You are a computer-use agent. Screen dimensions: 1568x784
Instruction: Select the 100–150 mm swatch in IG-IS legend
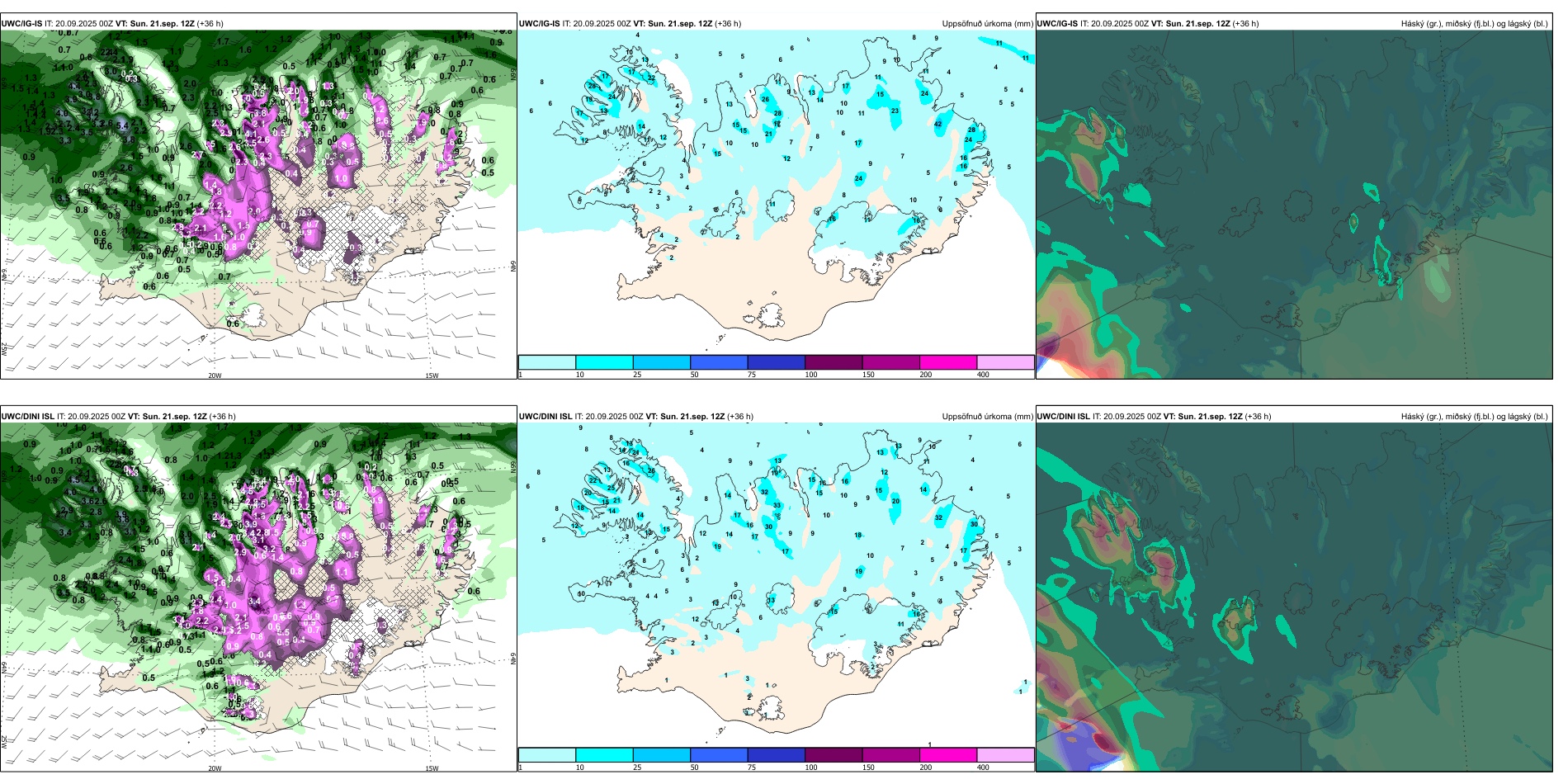834,362
